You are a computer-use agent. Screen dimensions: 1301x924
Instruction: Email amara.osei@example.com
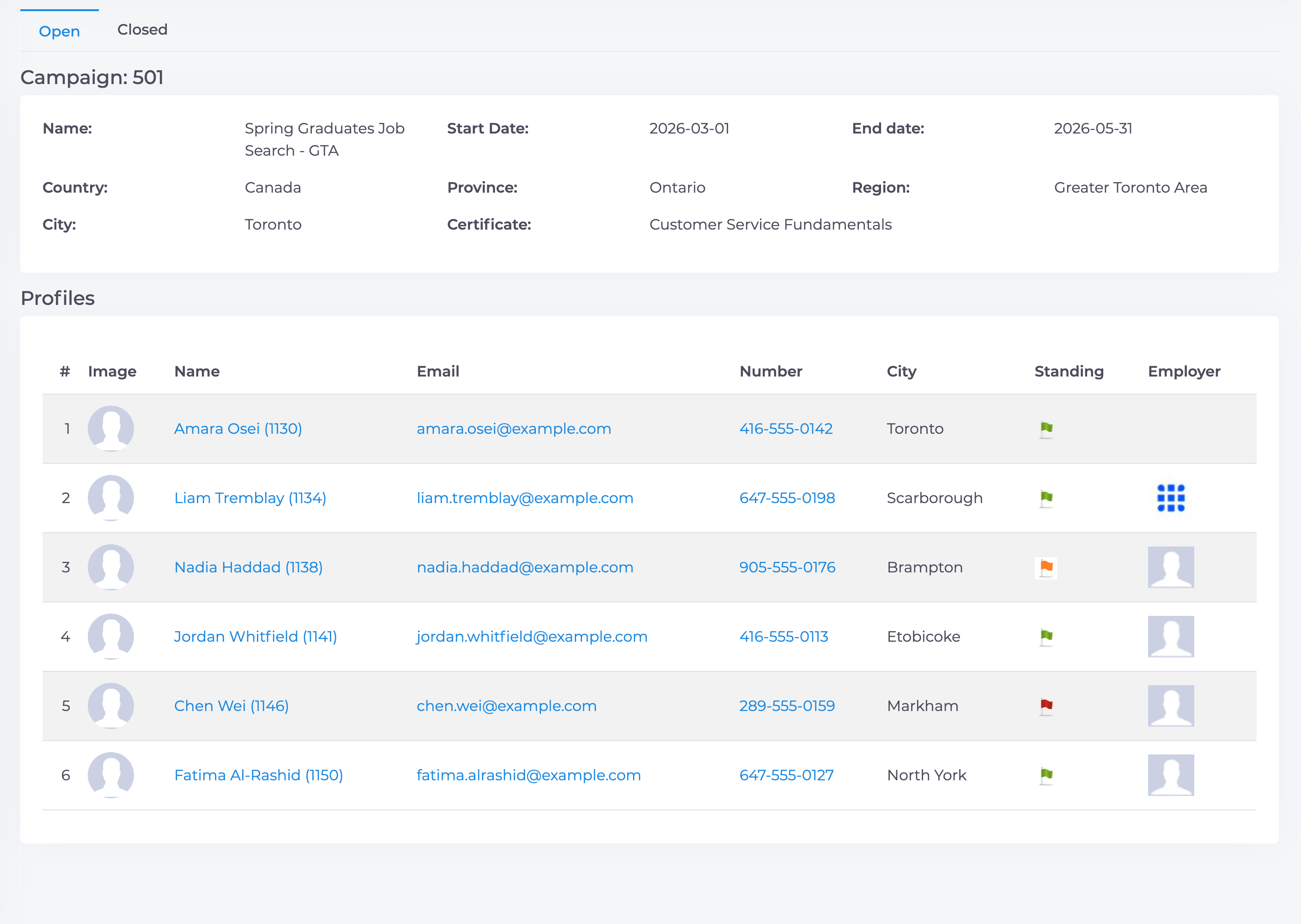pos(514,429)
